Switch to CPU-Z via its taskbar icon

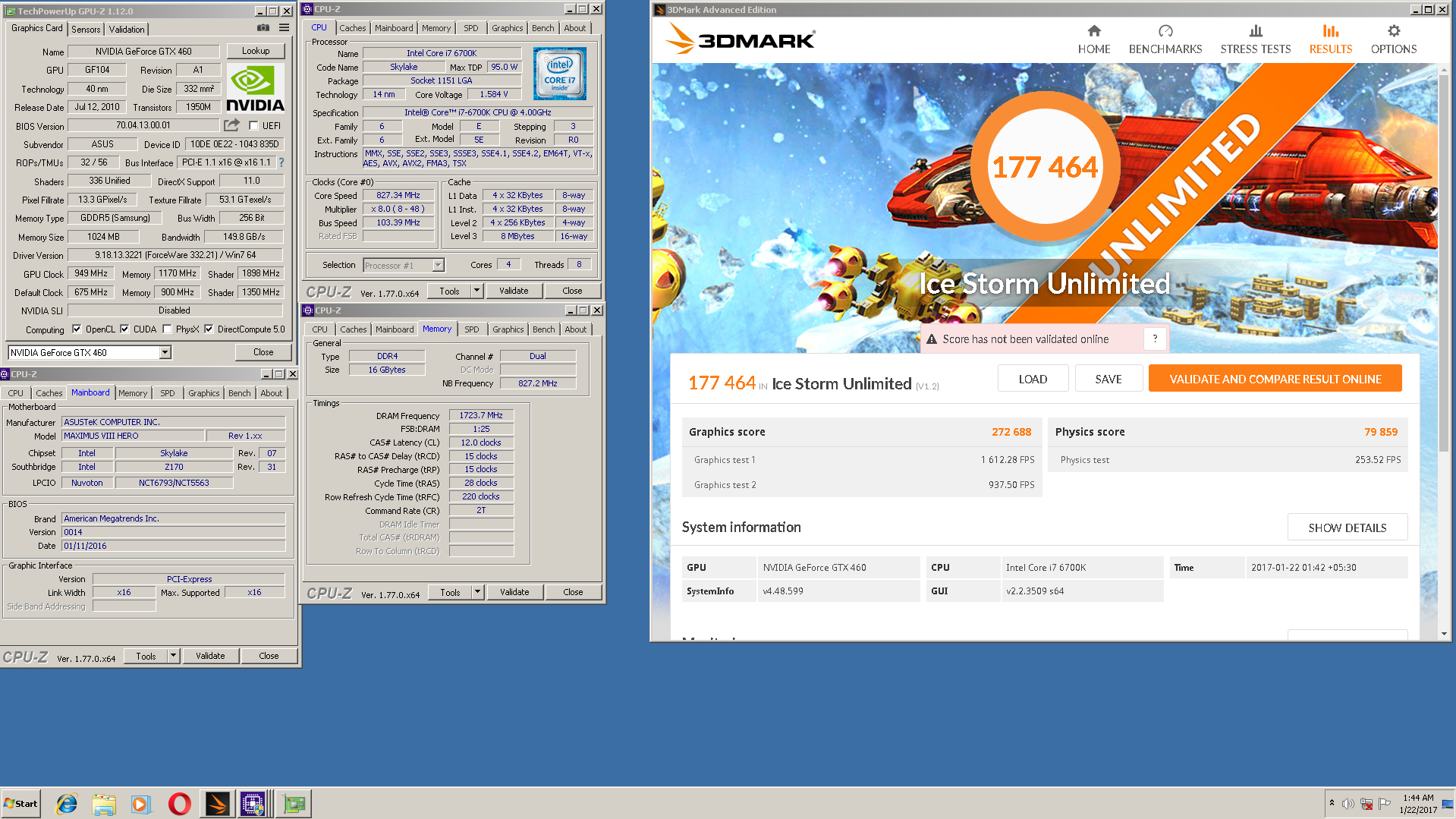253,804
